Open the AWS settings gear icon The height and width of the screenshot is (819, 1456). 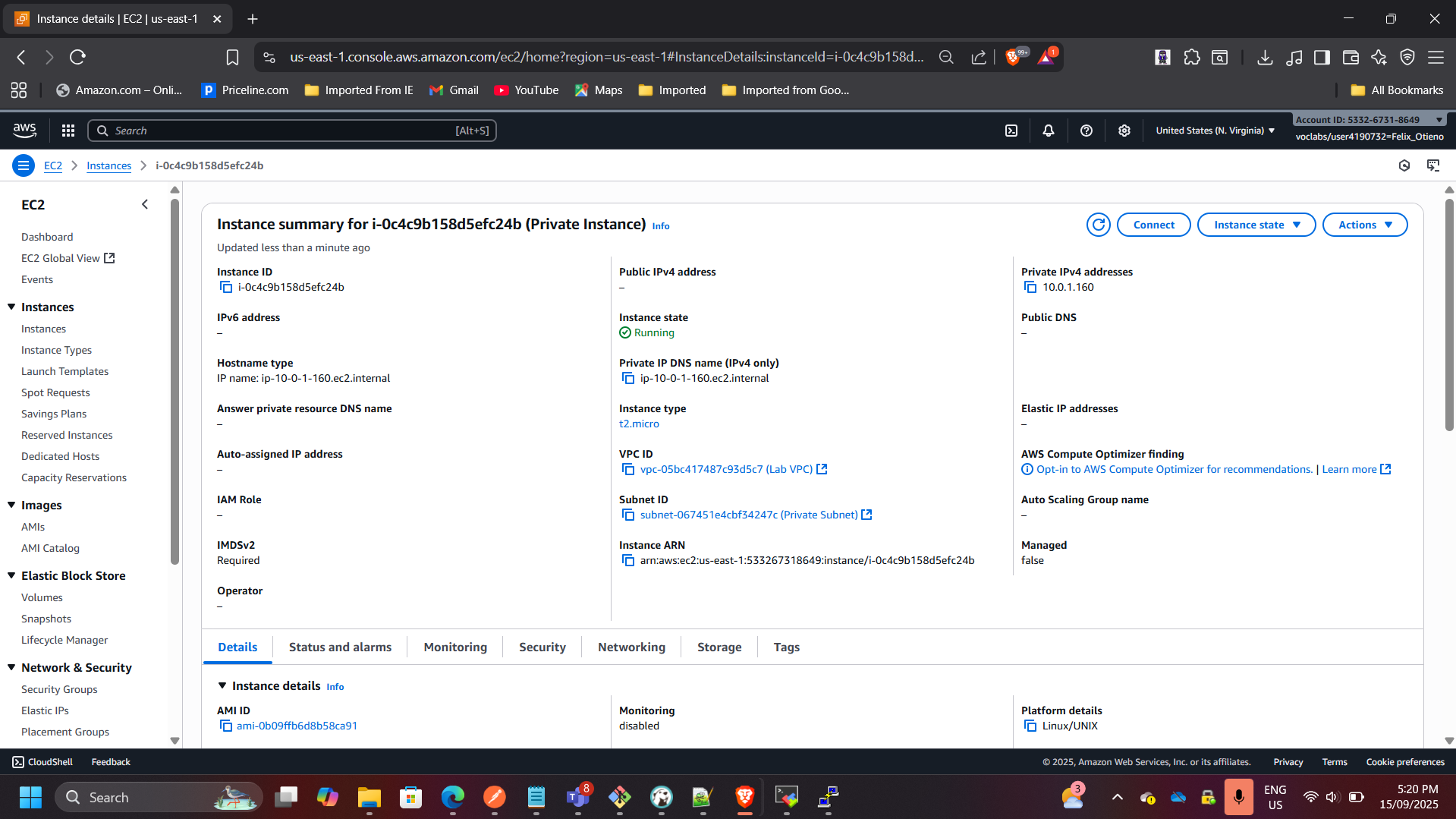pyautogui.click(x=1124, y=131)
